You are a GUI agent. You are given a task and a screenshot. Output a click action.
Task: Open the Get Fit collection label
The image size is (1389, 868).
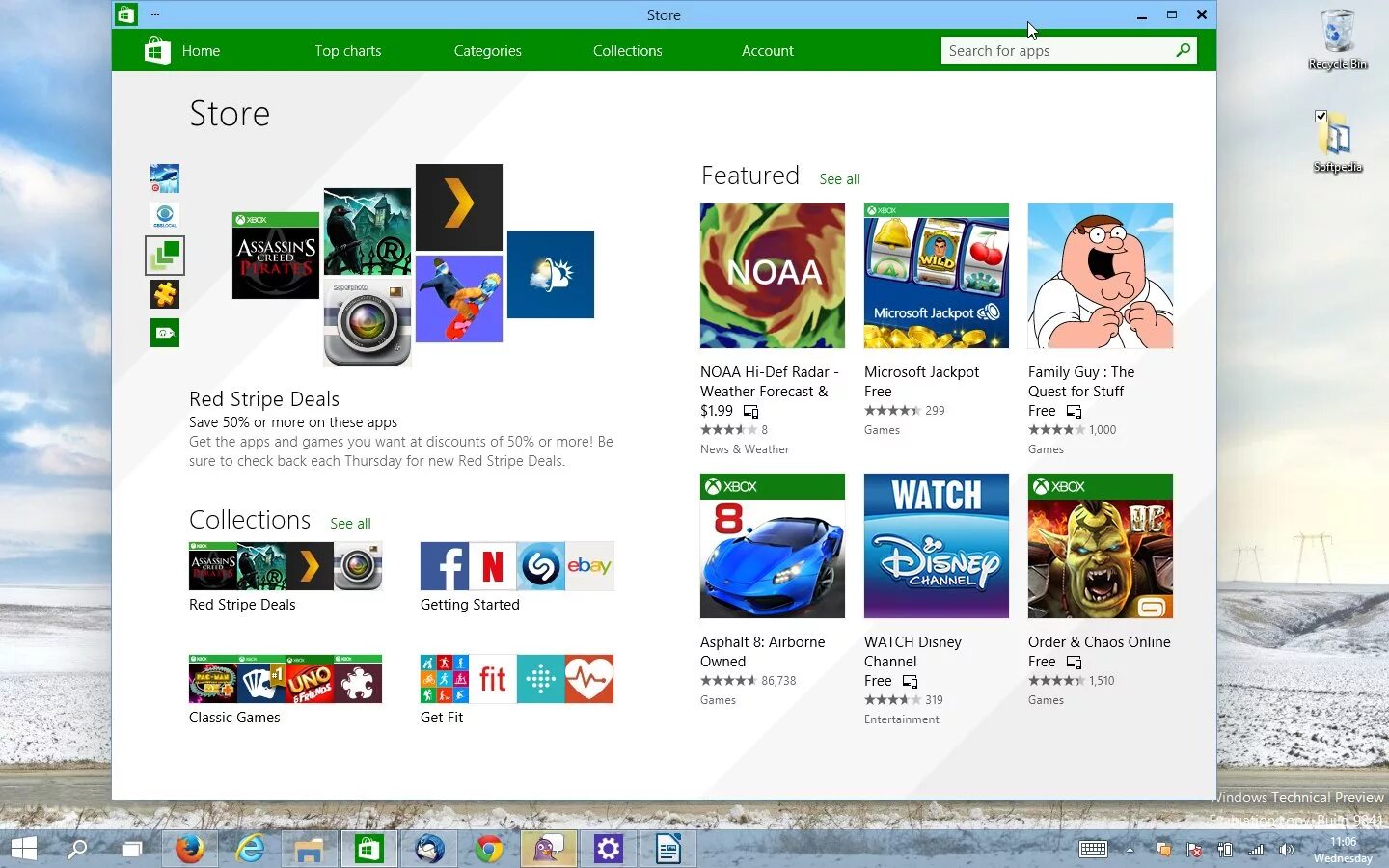click(442, 718)
